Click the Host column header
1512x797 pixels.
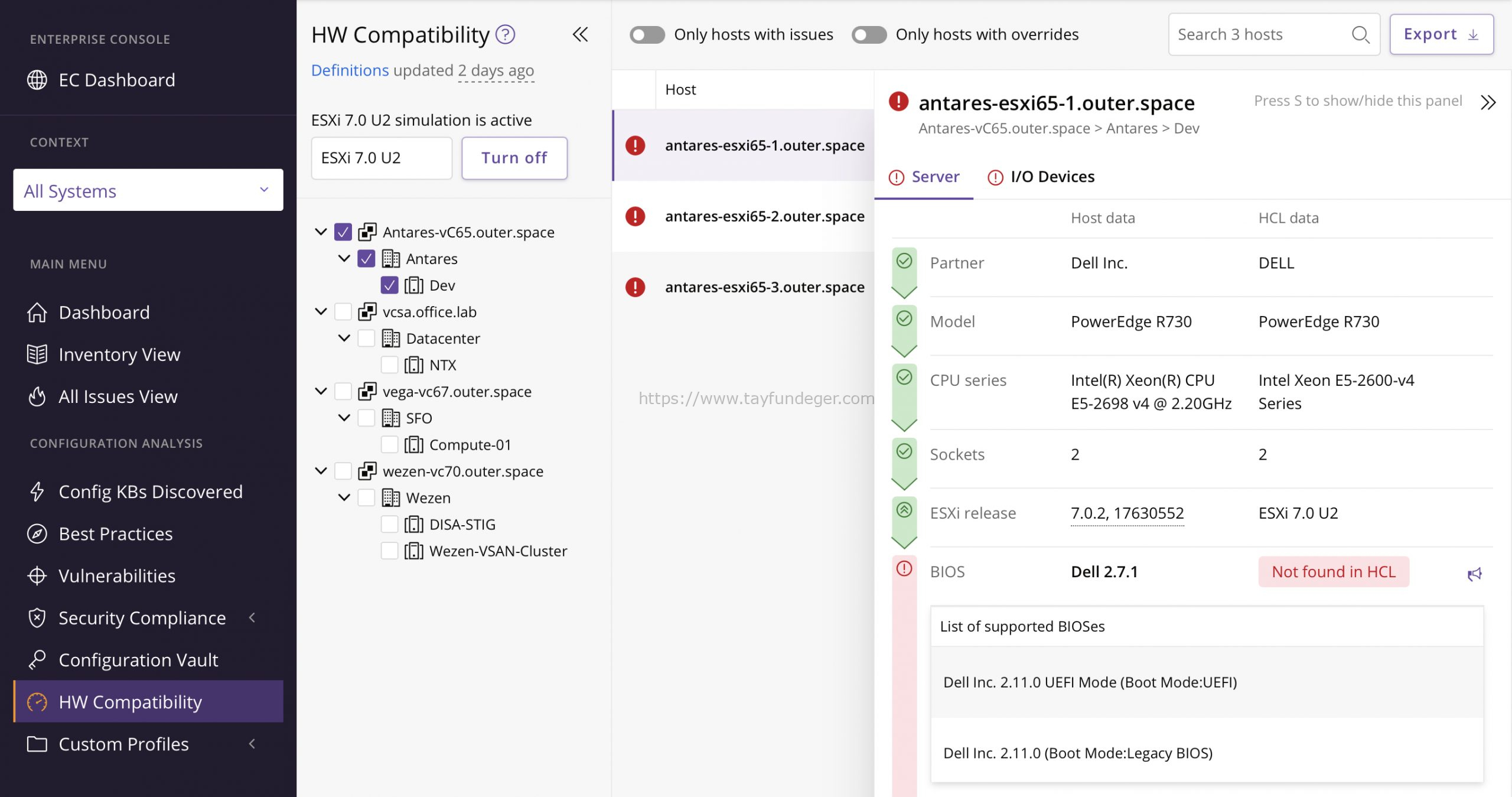[x=680, y=89]
